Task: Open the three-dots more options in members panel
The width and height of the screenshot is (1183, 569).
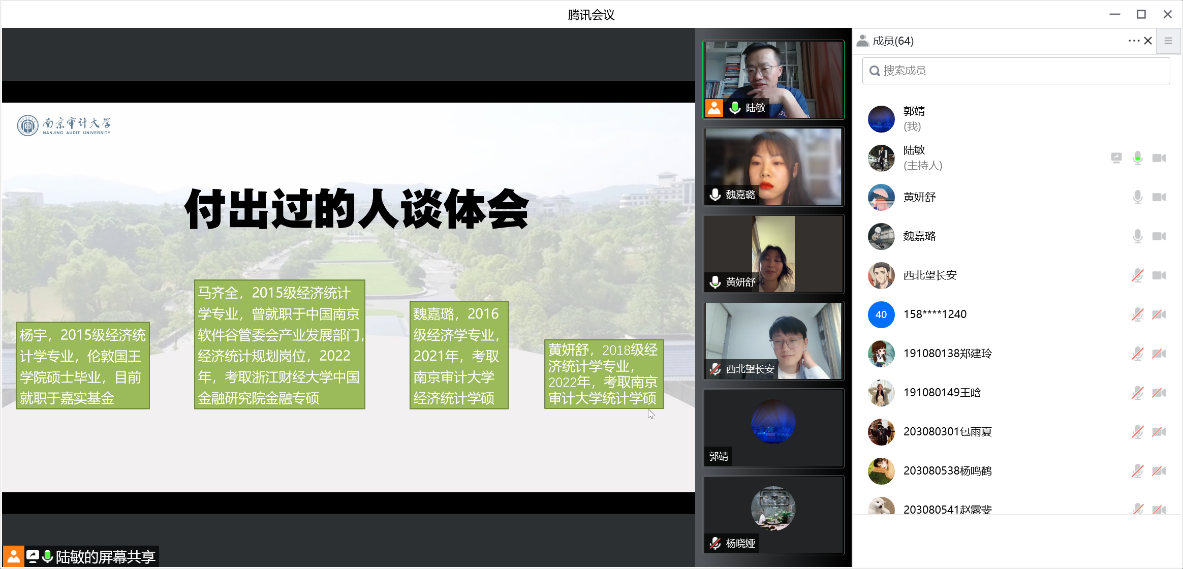Action: 1133,41
